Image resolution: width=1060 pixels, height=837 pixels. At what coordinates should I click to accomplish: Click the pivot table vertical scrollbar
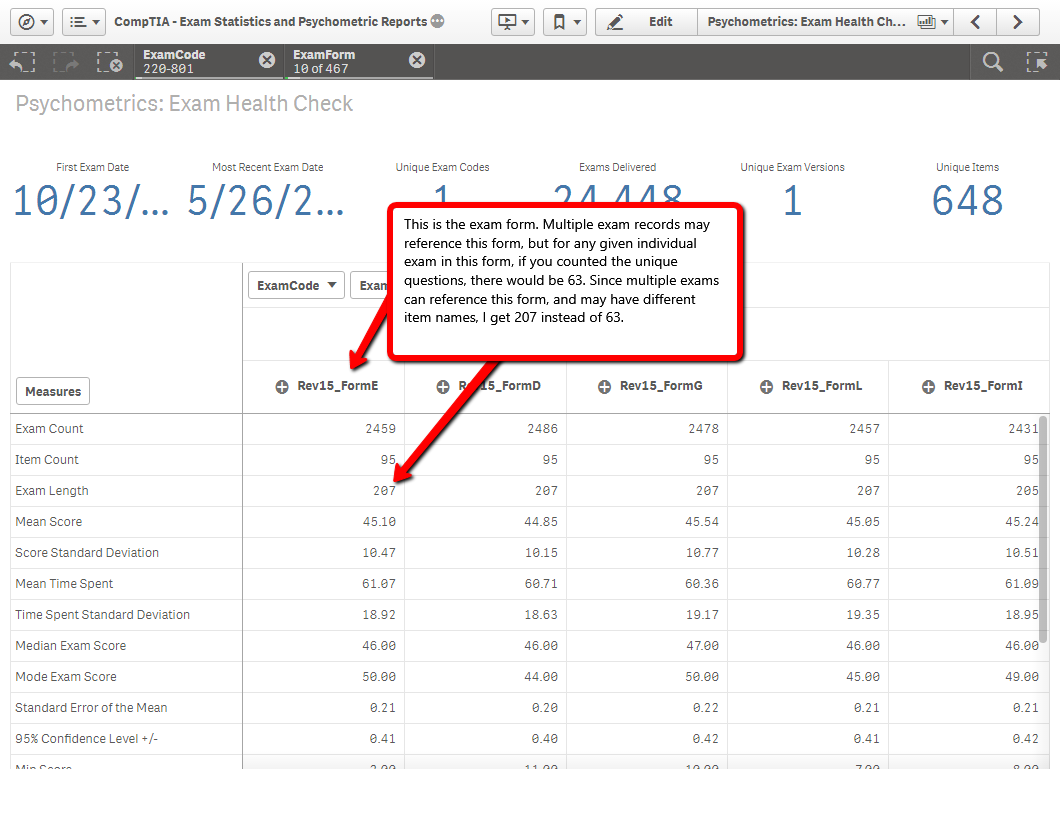[x=1044, y=529]
